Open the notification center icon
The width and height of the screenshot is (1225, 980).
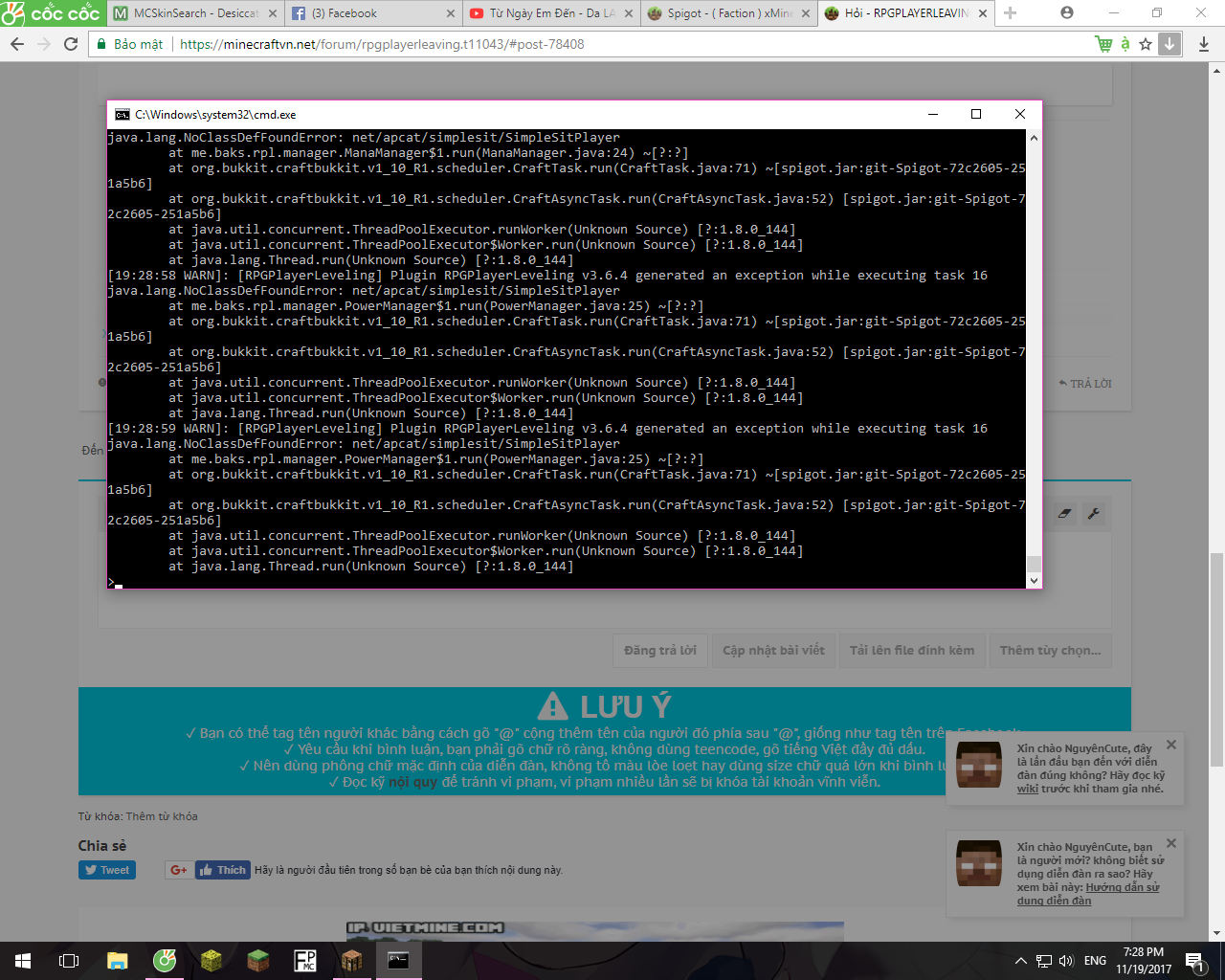(x=1194, y=960)
